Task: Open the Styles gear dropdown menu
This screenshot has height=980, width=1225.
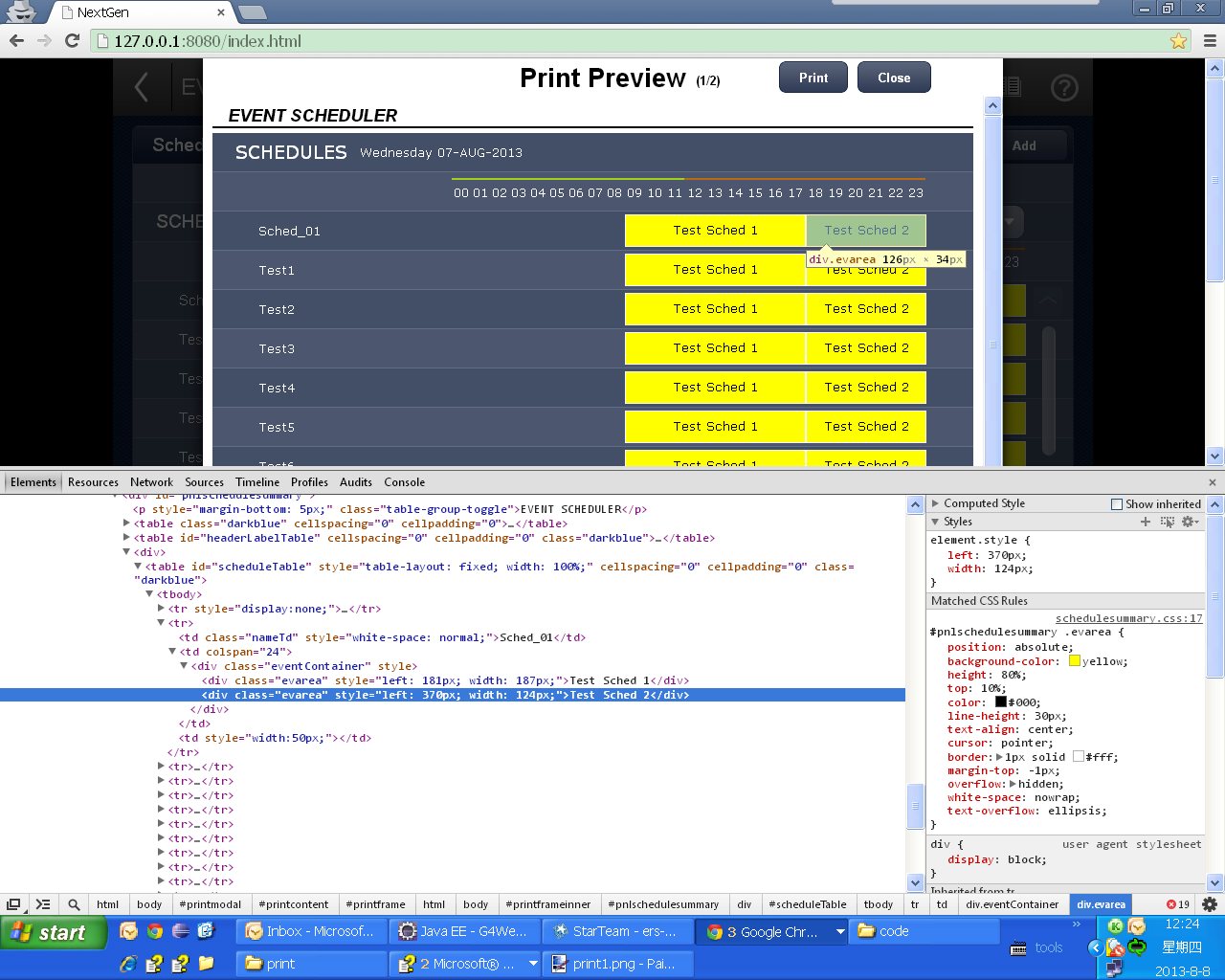Action: [1190, 522]
